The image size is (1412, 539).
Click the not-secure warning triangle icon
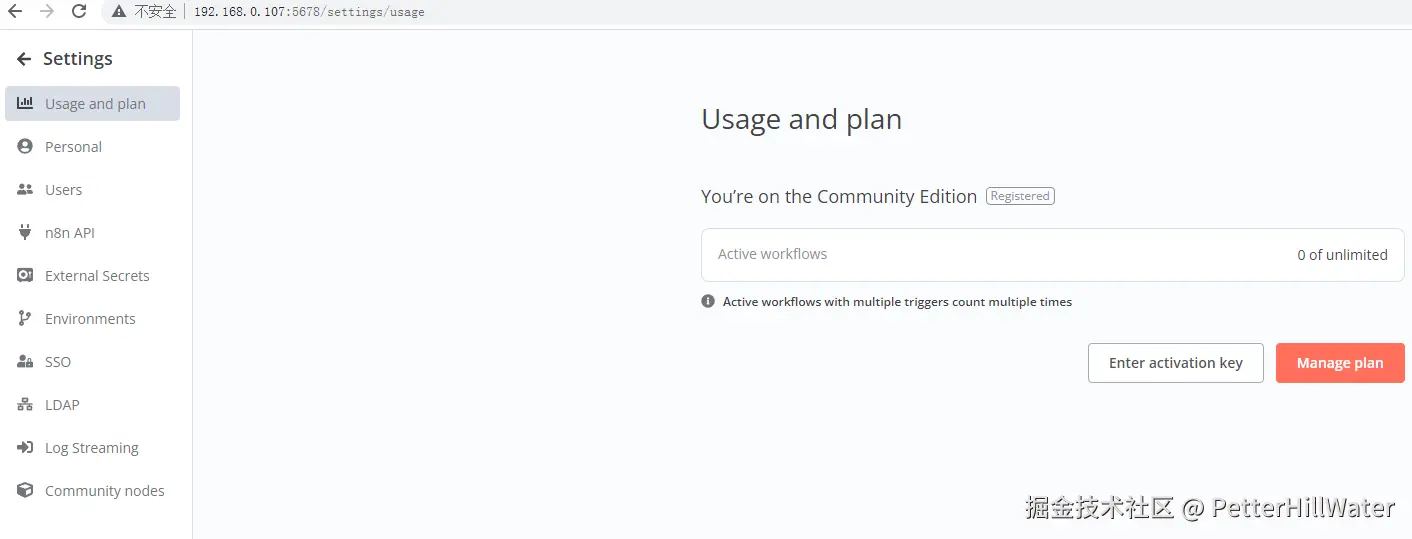[x=119, y=12]
